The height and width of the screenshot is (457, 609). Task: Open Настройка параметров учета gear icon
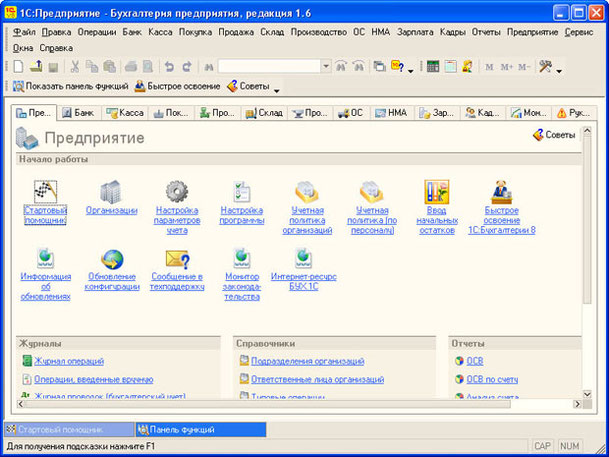(x=177, y=191)
